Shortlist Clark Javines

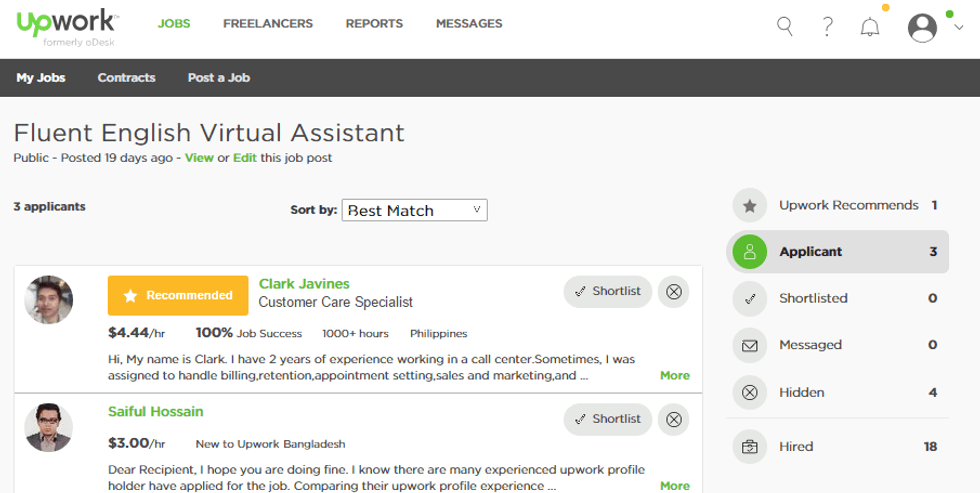tap(608, 292)
